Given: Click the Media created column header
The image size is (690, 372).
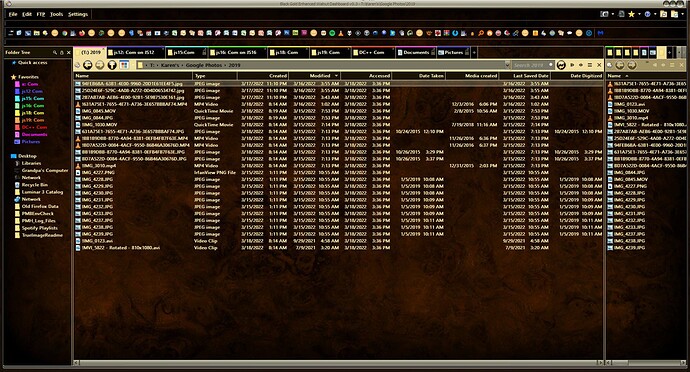Looking at the screenshot, I should pos(472,76).
